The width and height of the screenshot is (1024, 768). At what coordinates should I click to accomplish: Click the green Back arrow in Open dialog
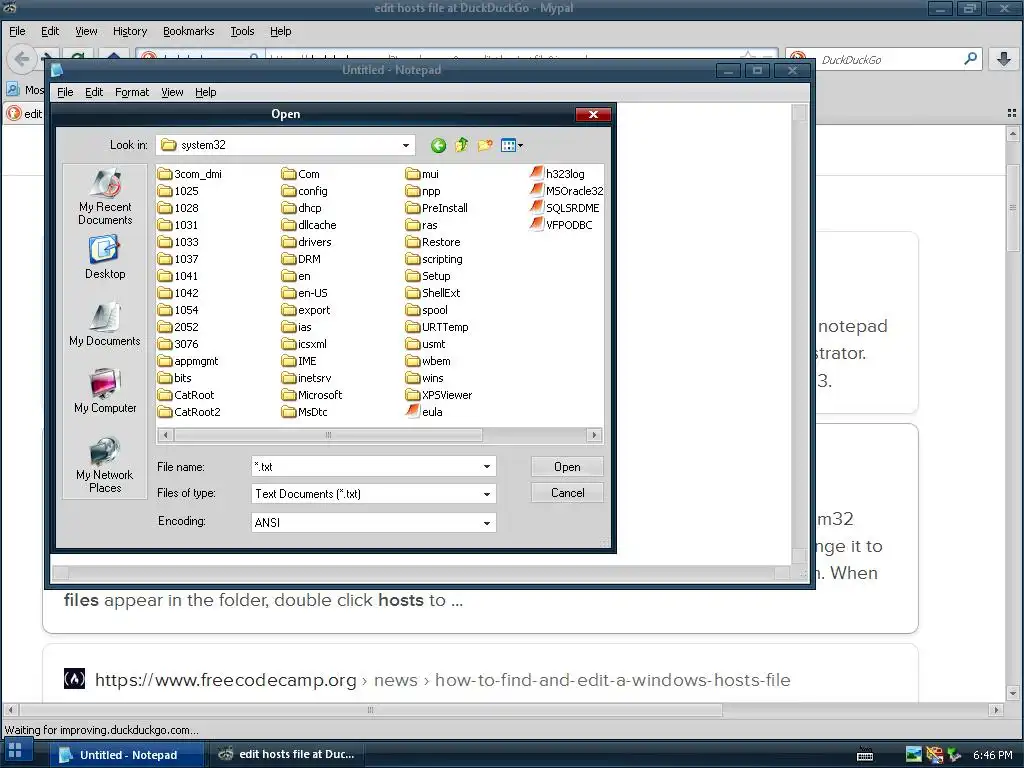pos(438,146)
